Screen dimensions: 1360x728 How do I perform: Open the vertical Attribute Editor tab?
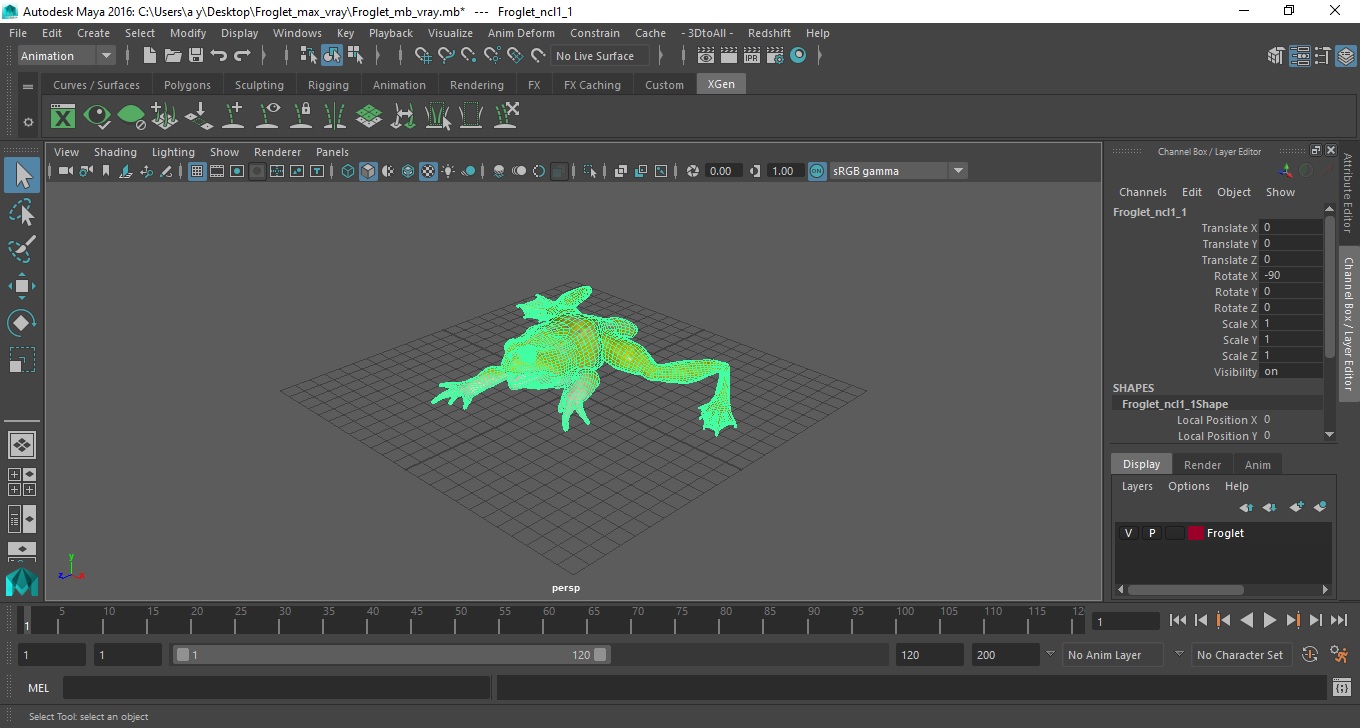(1348, 192)
